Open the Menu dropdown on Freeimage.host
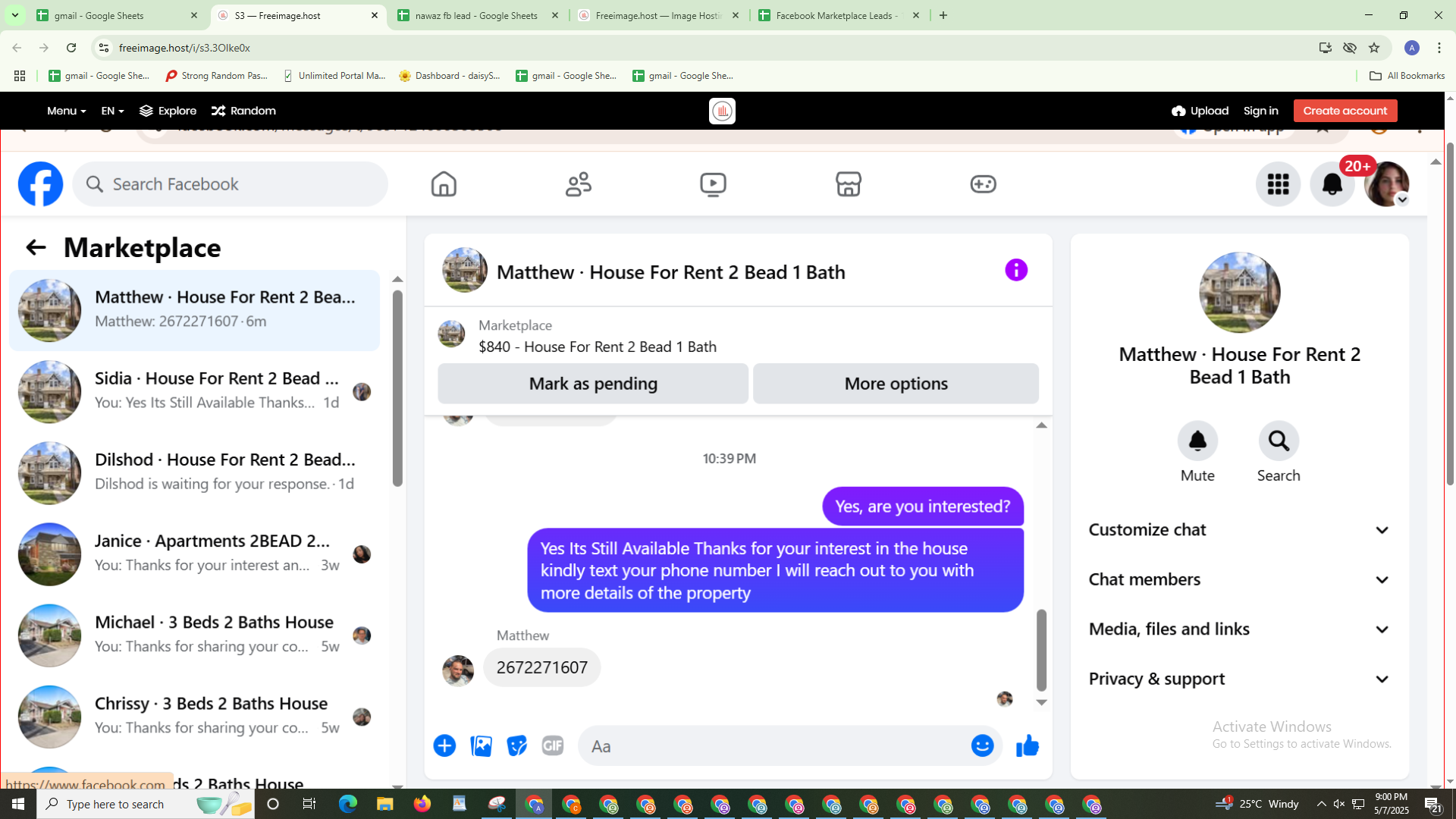This screenshot has width=1456, height=819. click(66, 111)
